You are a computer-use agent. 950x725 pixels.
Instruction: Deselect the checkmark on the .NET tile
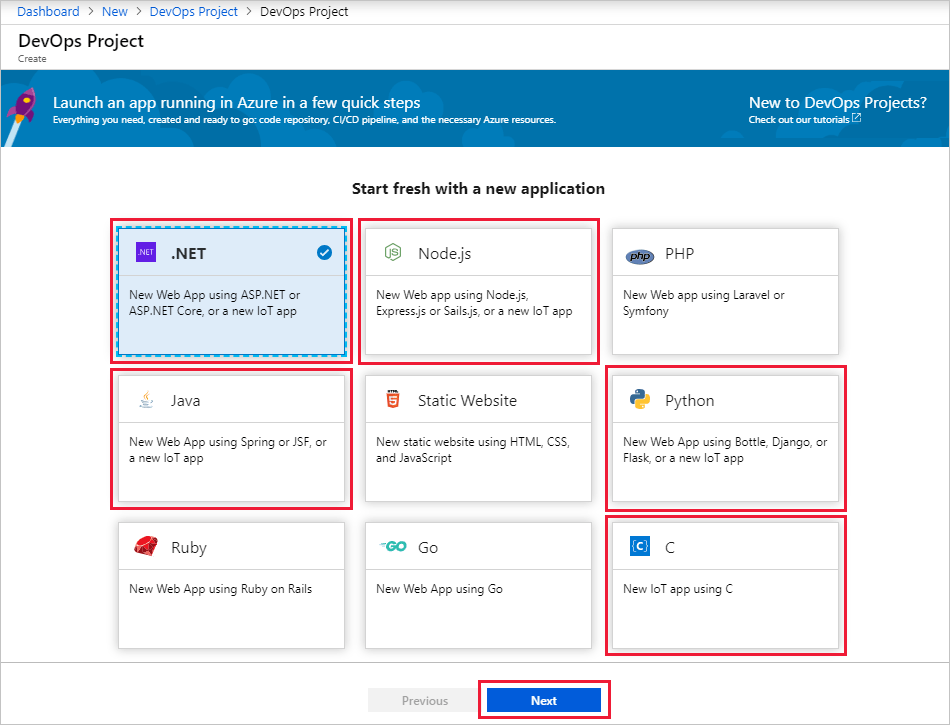point(323,252)
